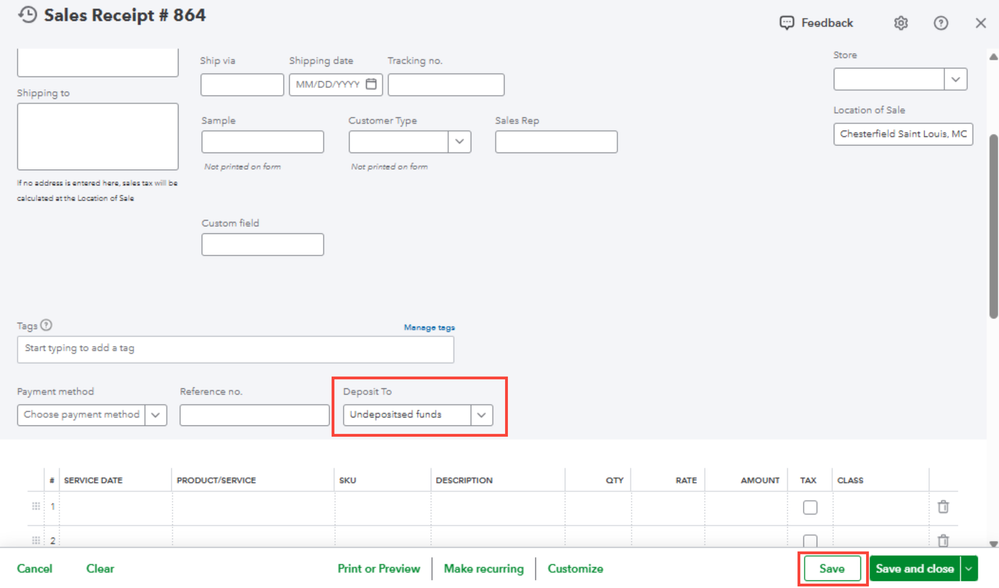This screenshot has height=588, width=999.
Task: Click the Tags help info icon
Action: point(46,325)
